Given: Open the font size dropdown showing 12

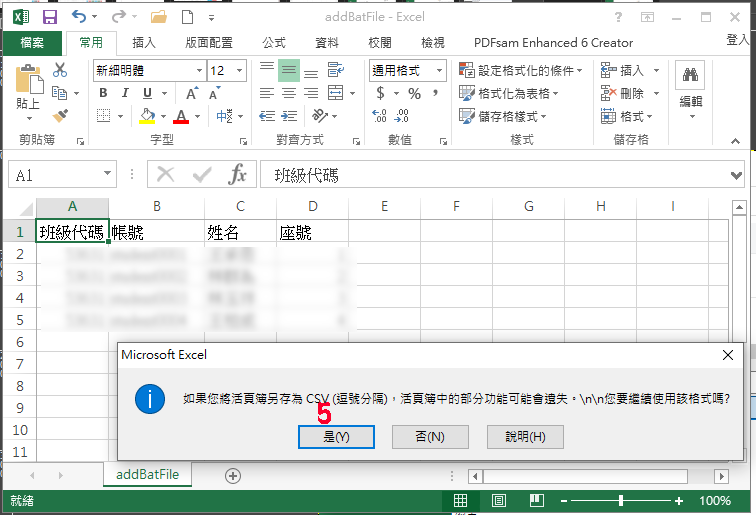Looking at the screenshot, I should tap(240, 70).
